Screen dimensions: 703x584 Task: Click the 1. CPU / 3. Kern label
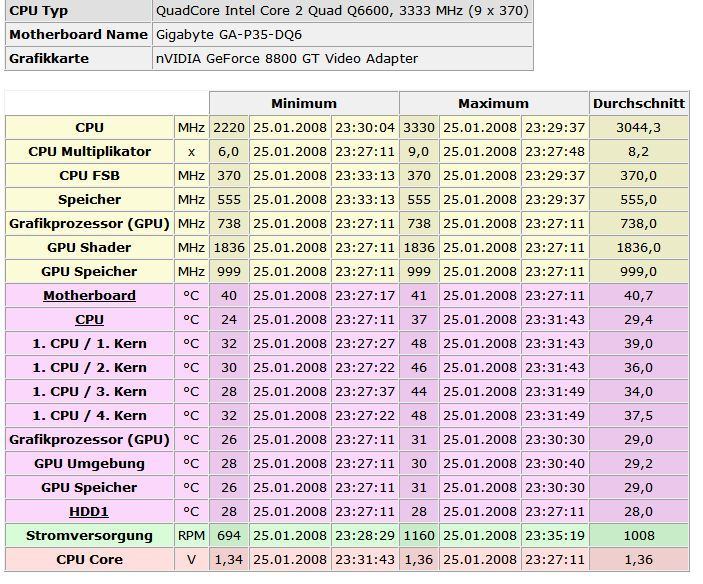coord(89,391)
